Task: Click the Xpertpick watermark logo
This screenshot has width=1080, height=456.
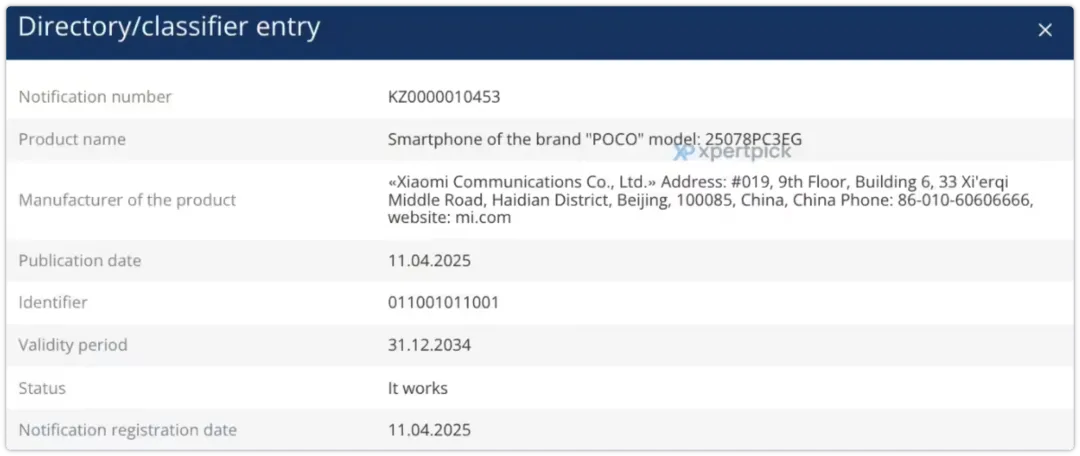Action: [x=732, y=152]
